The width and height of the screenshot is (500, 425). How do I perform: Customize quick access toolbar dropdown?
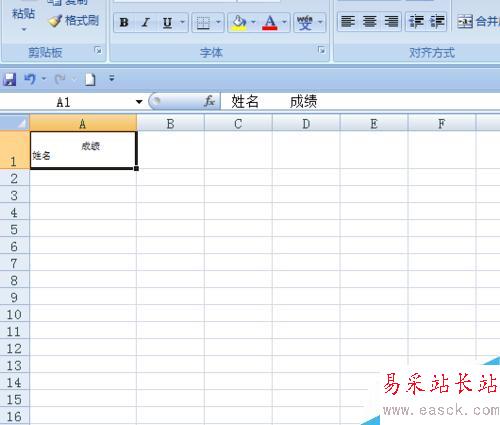click(x=112, y=79)
